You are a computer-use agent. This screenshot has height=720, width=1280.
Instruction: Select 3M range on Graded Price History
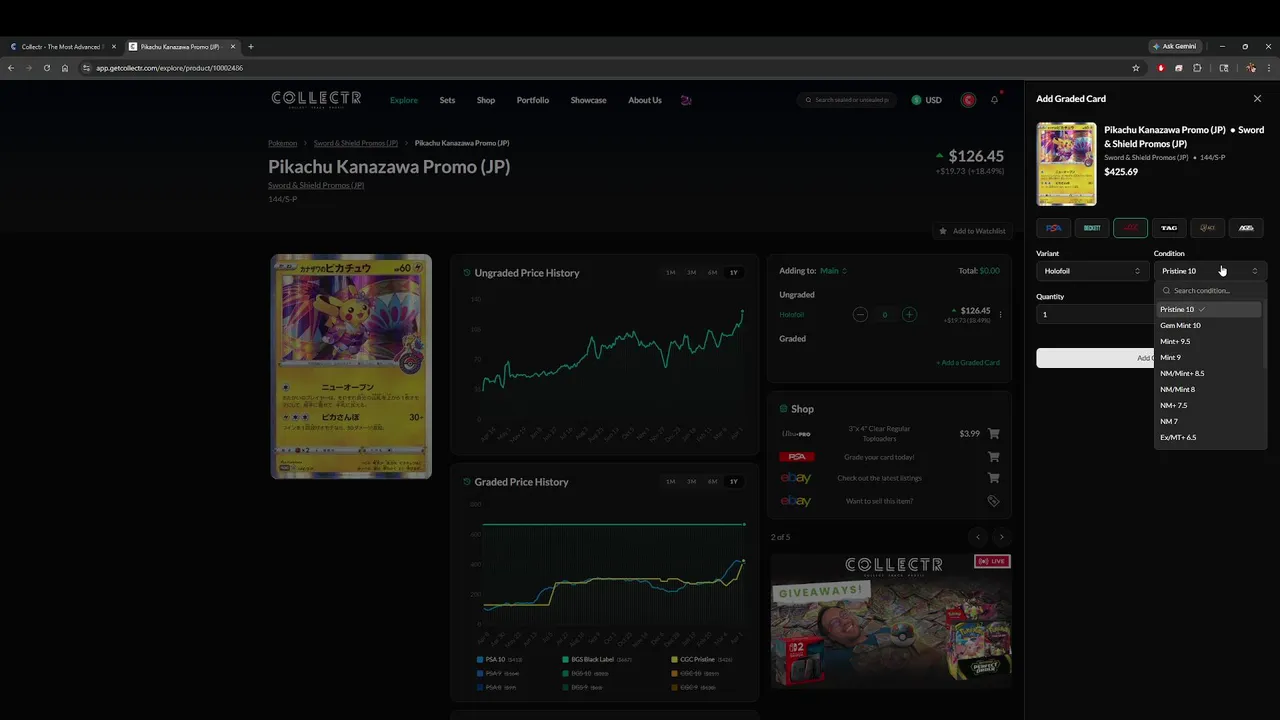[x=691, y=482]
